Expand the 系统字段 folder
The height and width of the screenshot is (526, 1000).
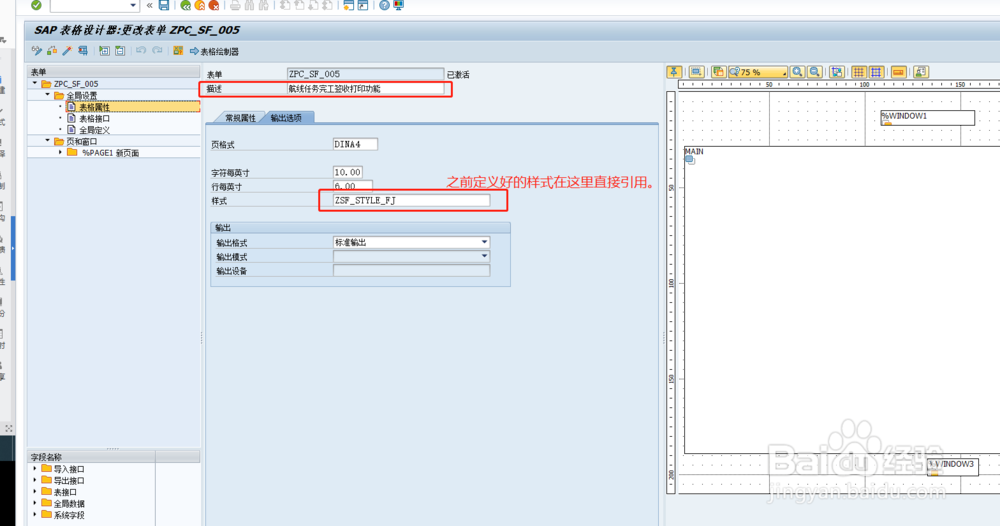[x=34, y=514]
